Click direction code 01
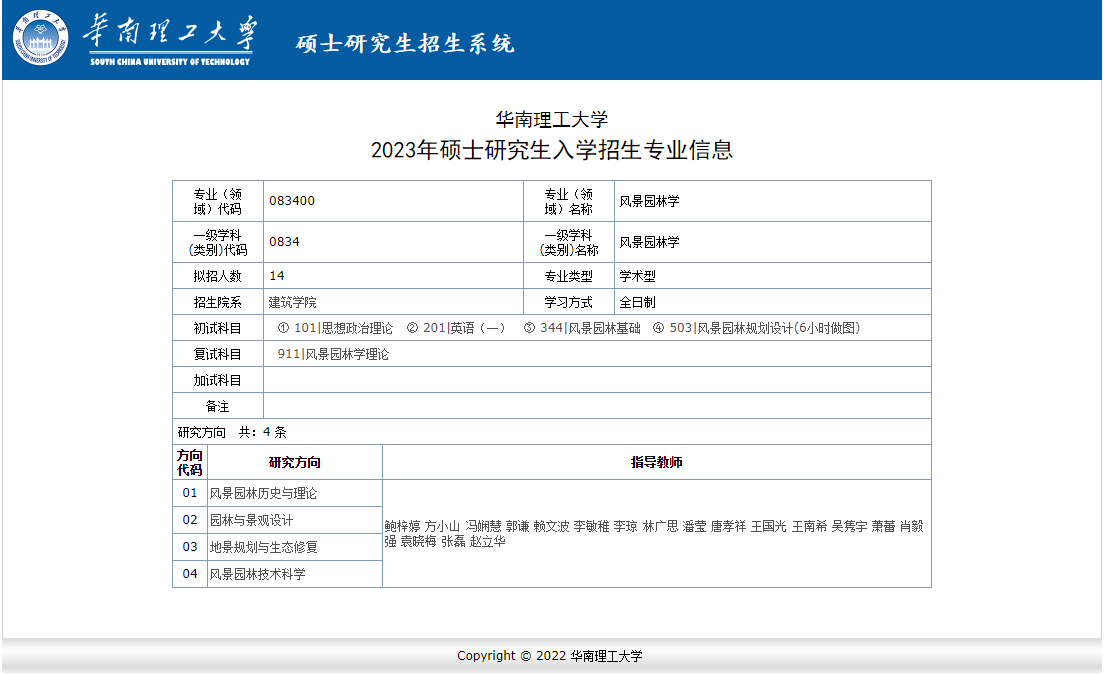Viewport: 1104px width, 675px height. point(189,493)
